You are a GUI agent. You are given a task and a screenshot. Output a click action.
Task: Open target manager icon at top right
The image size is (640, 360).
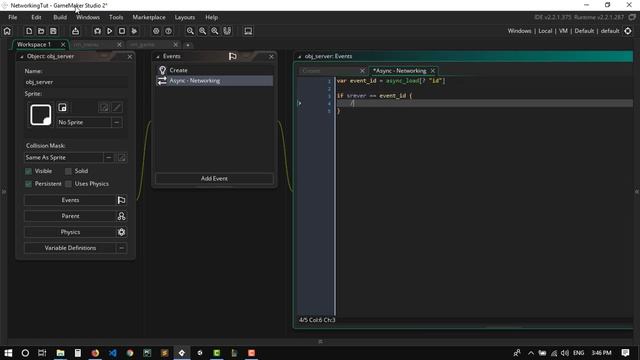coord(628,31)
